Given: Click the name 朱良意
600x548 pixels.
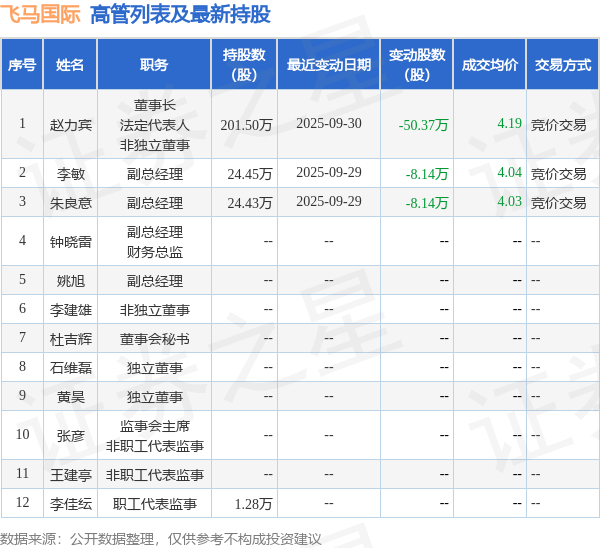Looking at the screenshot, I should point(71,203).
